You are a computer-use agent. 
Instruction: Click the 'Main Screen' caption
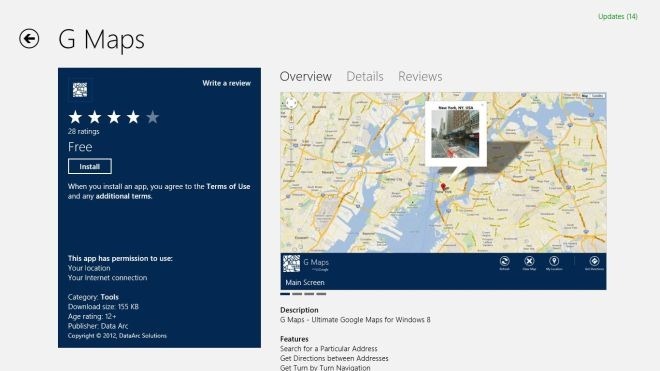305,283
